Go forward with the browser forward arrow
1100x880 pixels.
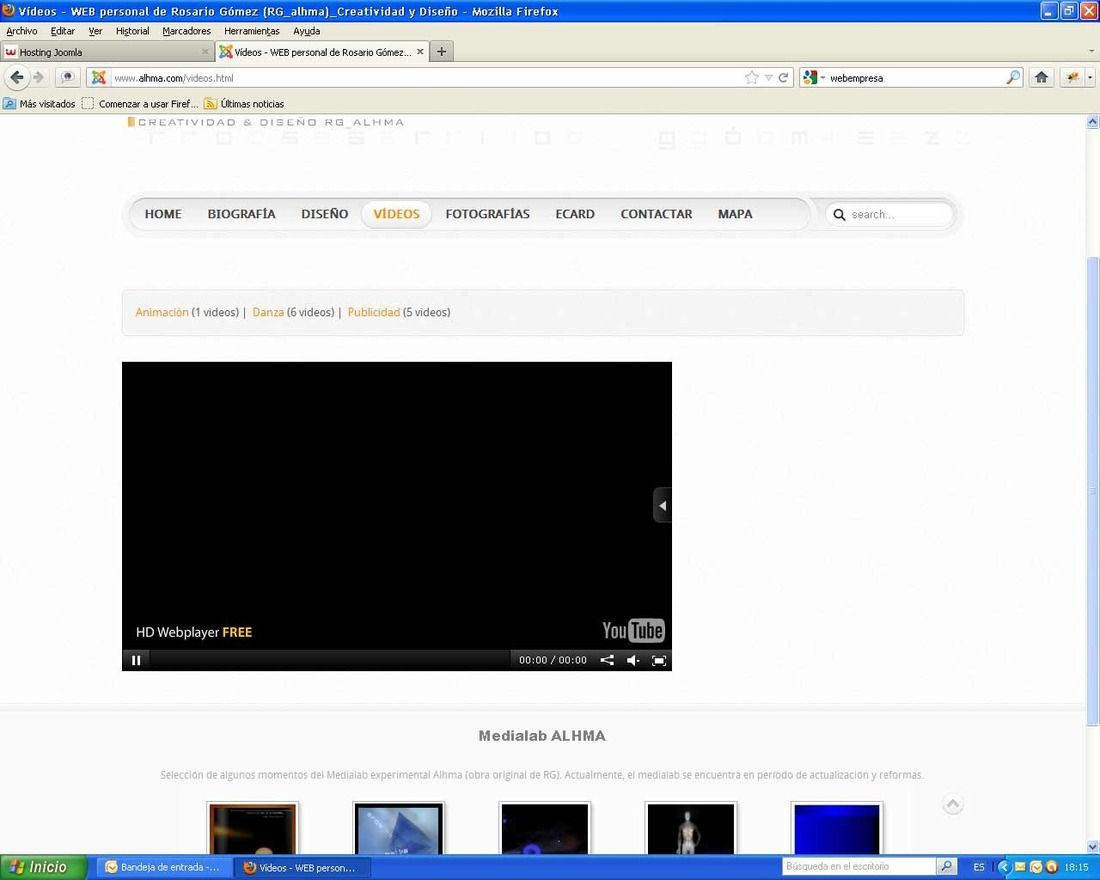39,77
